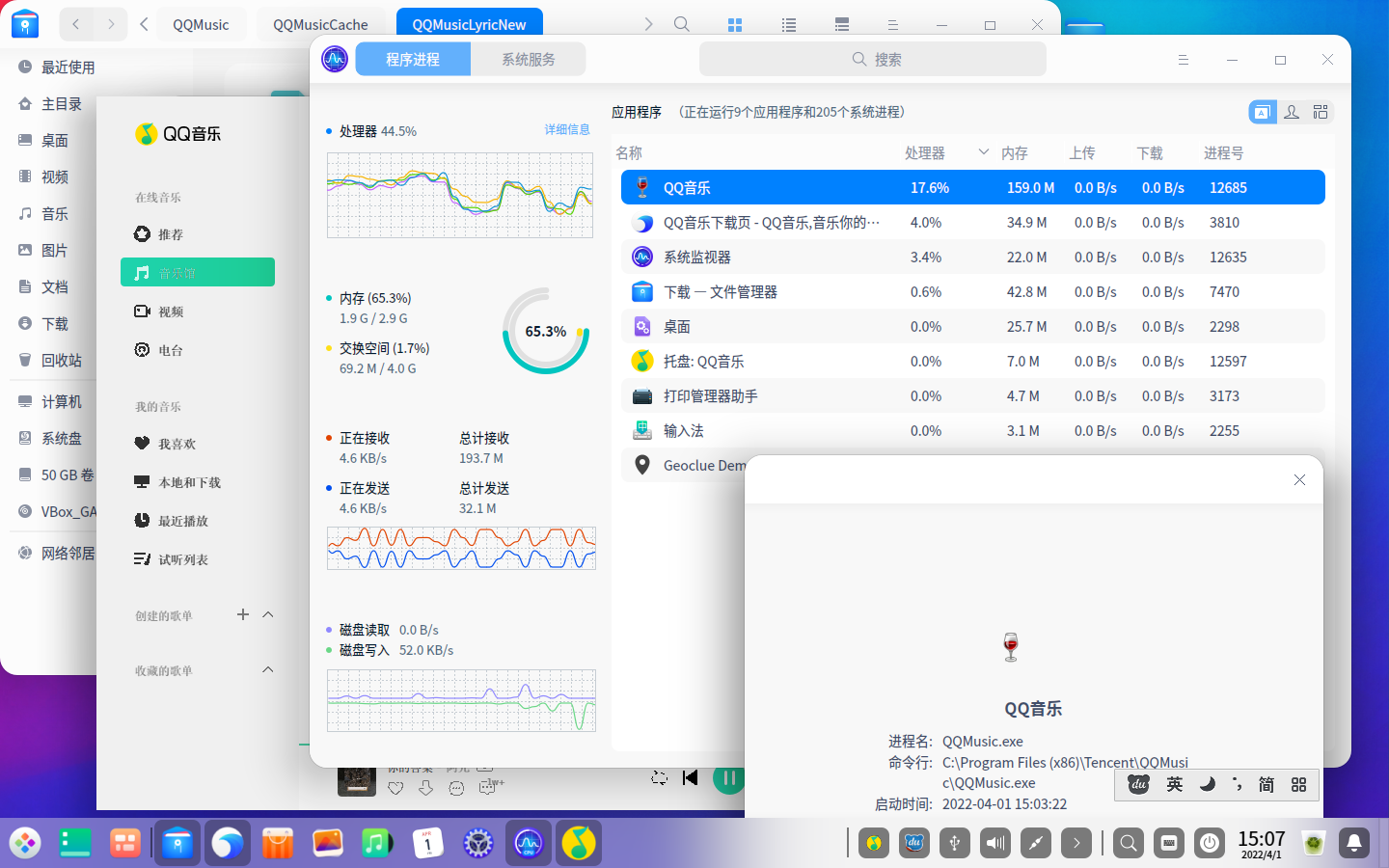The height and width of the screenshot is (868, 1389).
Task: Click the volume icon in the system tray
Action: click(995, 843)
